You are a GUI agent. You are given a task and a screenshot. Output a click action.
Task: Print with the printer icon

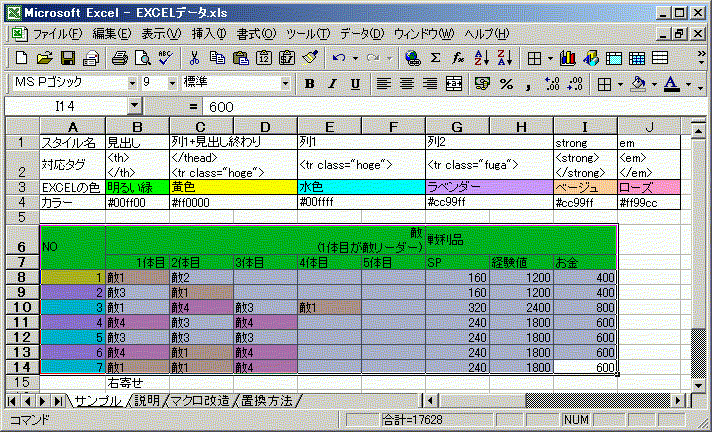point(120,58)
